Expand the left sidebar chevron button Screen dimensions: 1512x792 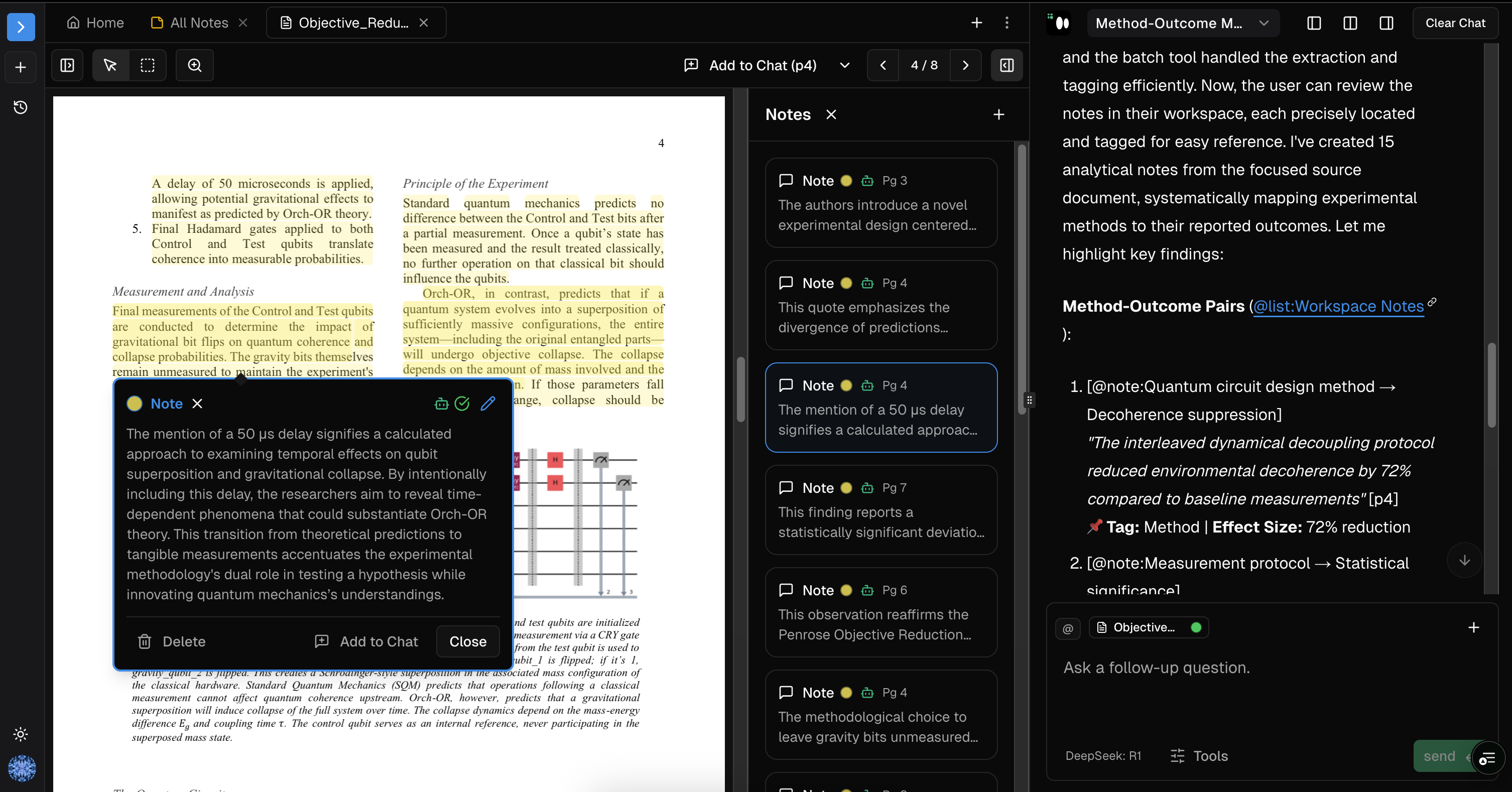pyautogui.click(x=21, y=27)
